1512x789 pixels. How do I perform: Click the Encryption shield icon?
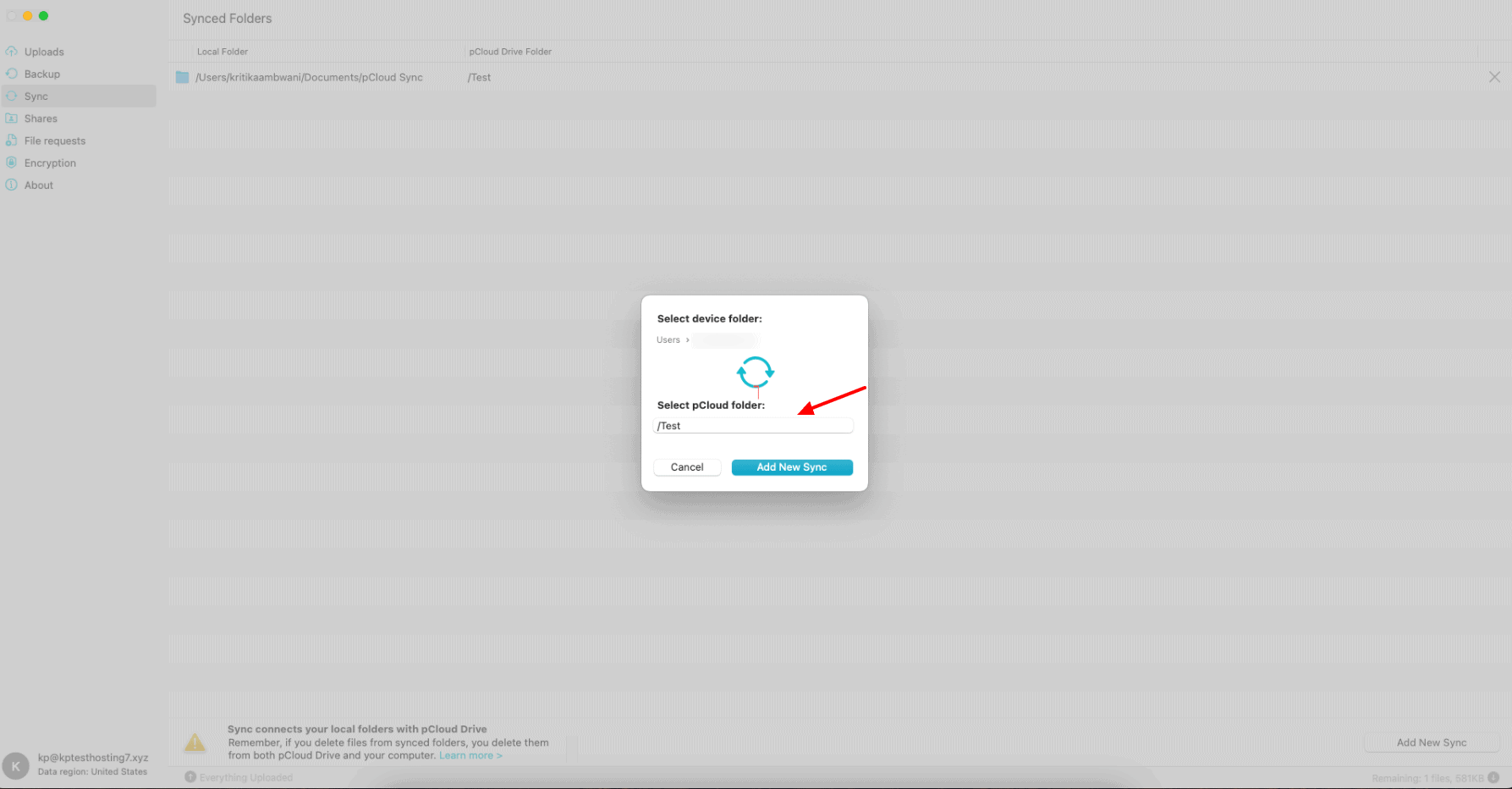click(x=12, y=163)
